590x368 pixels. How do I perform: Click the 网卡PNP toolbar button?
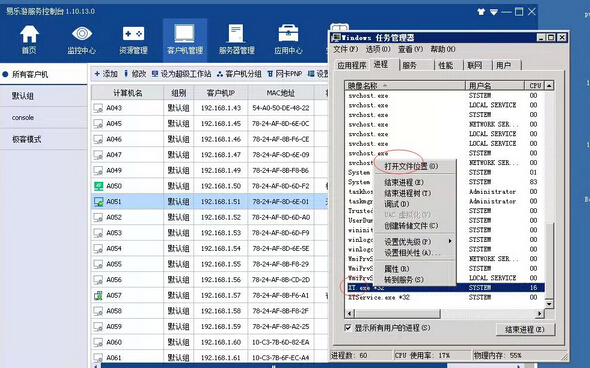[284, 74]
